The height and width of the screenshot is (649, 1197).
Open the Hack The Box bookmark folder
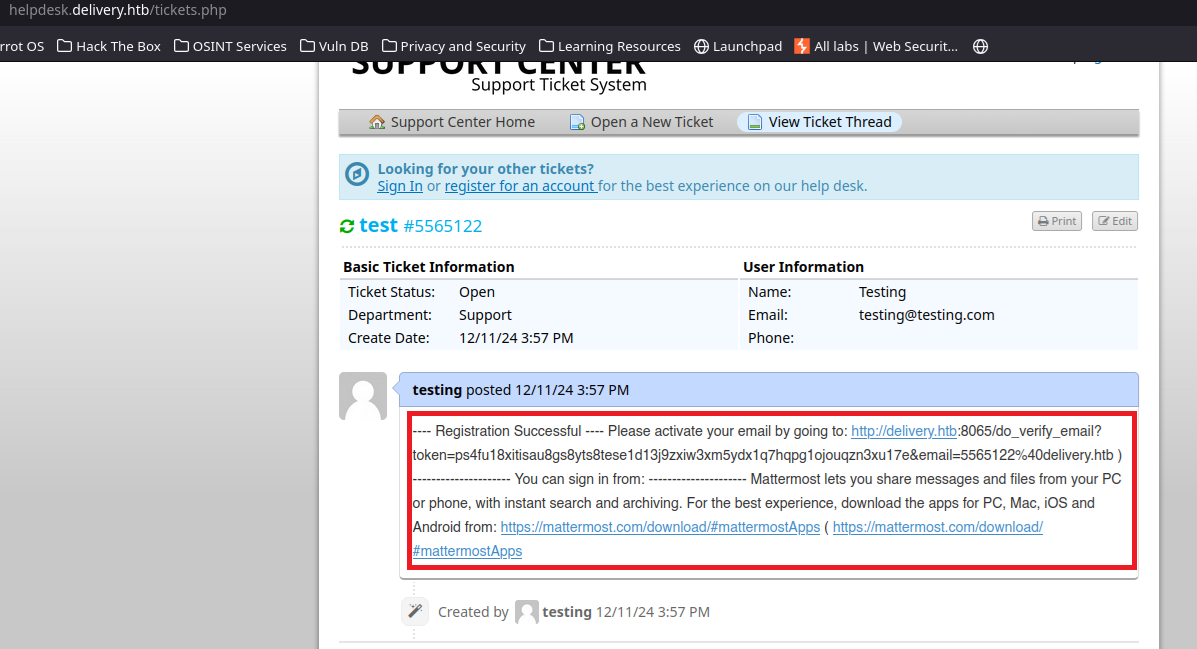[x=109, y=46]
